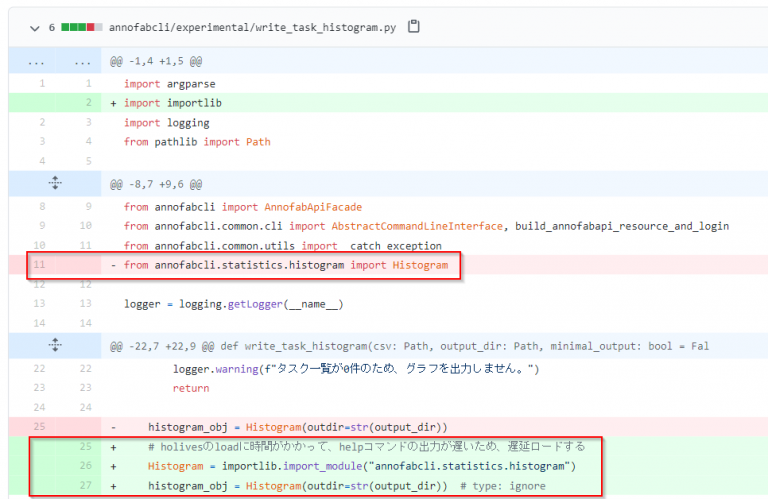Select removed line 'import Histogram'
This screenshot has width=768, height=499.
tap(286, 265)
